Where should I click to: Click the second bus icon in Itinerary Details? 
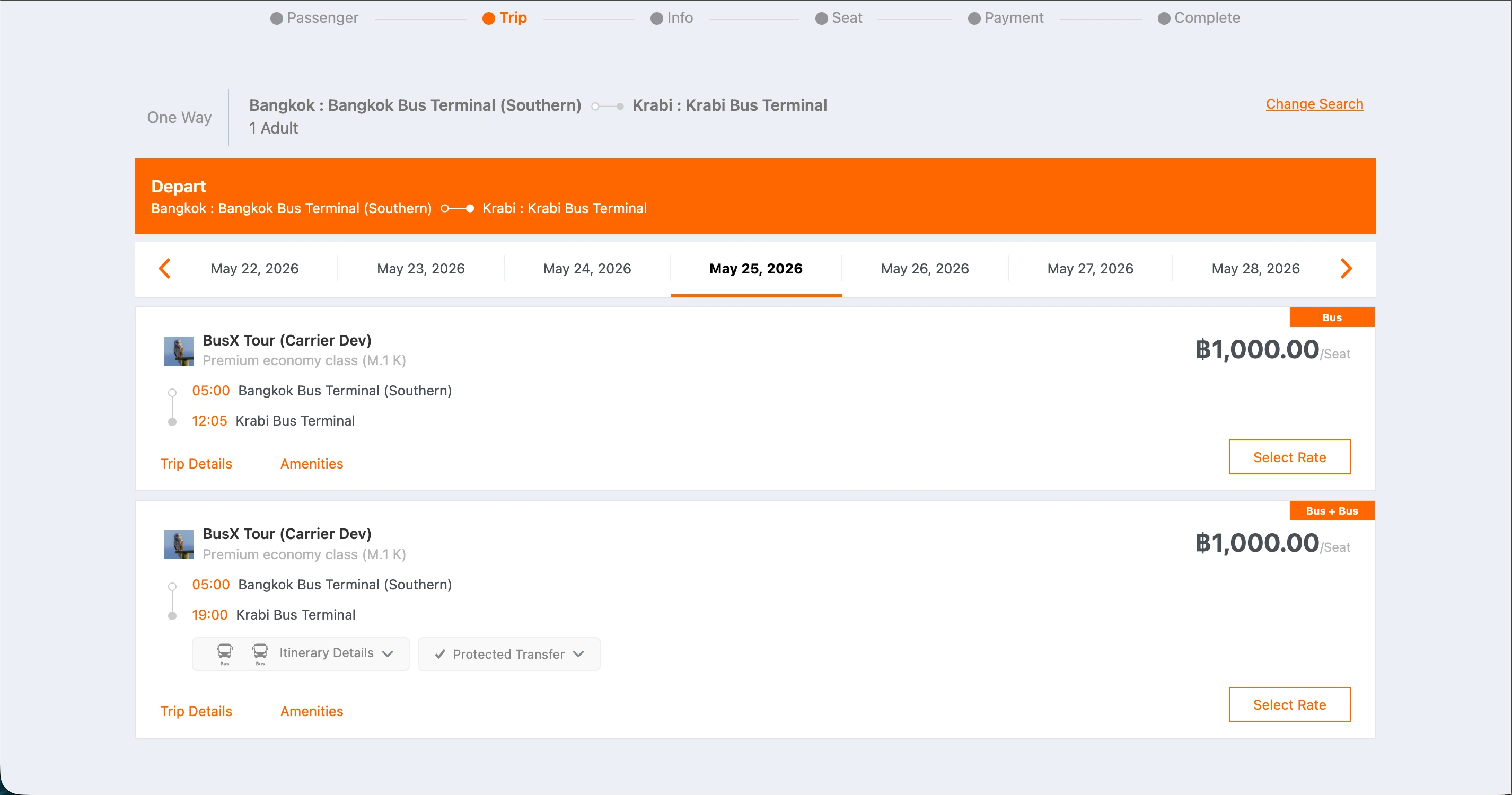coord(260,653)
